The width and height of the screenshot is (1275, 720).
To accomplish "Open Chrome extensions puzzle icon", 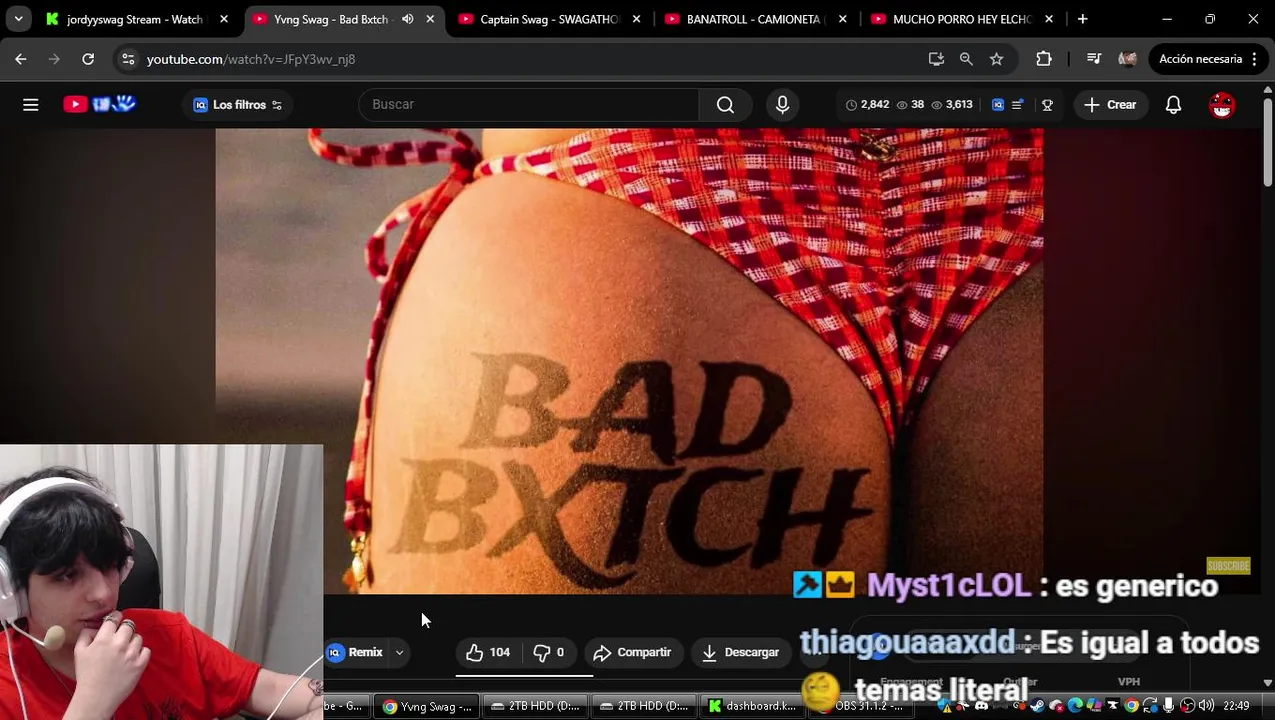I will [1043, 59].
